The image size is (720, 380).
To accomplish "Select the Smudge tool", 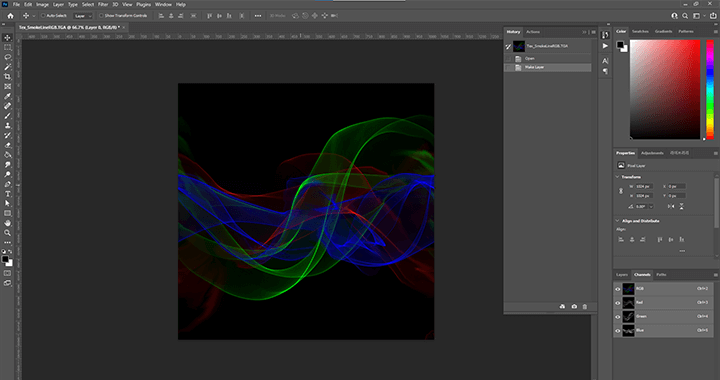I will coord(7,164).
